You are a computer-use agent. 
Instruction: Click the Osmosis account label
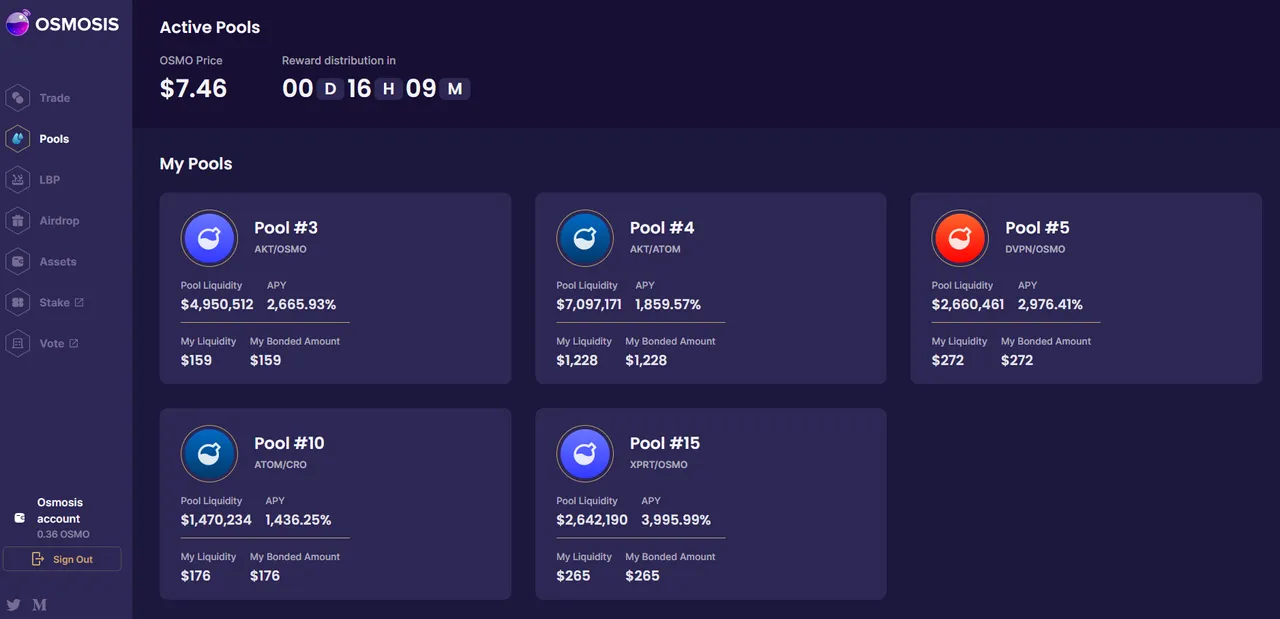(60, 511)
